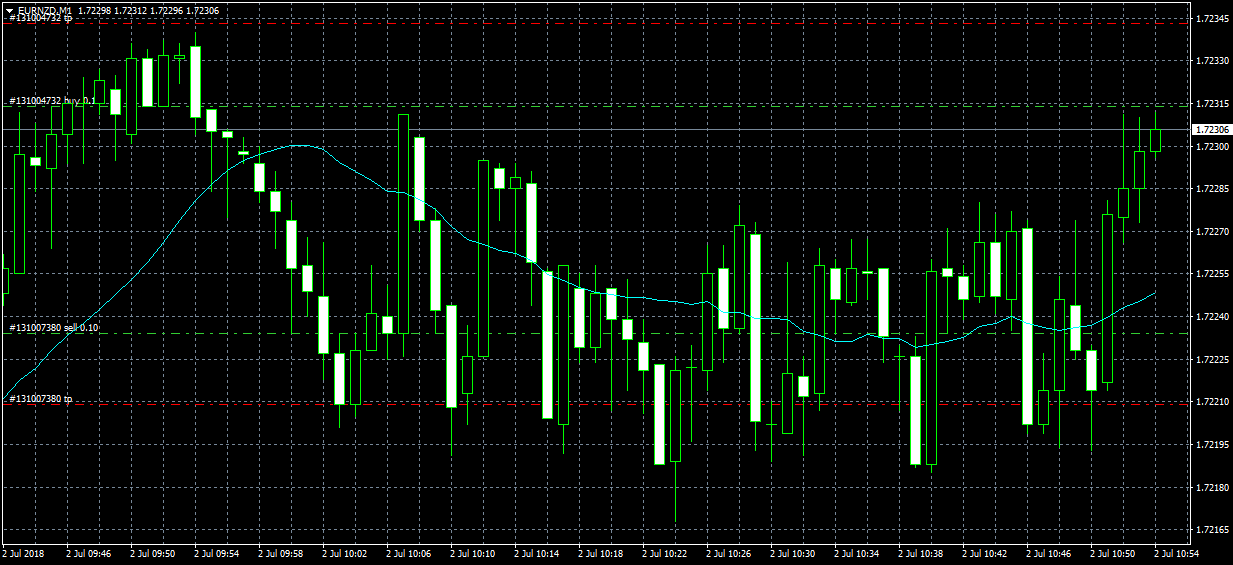Screen dimensions: 1233x565
Task: Click the last candle on the right
Action: tap(1156, 140)
